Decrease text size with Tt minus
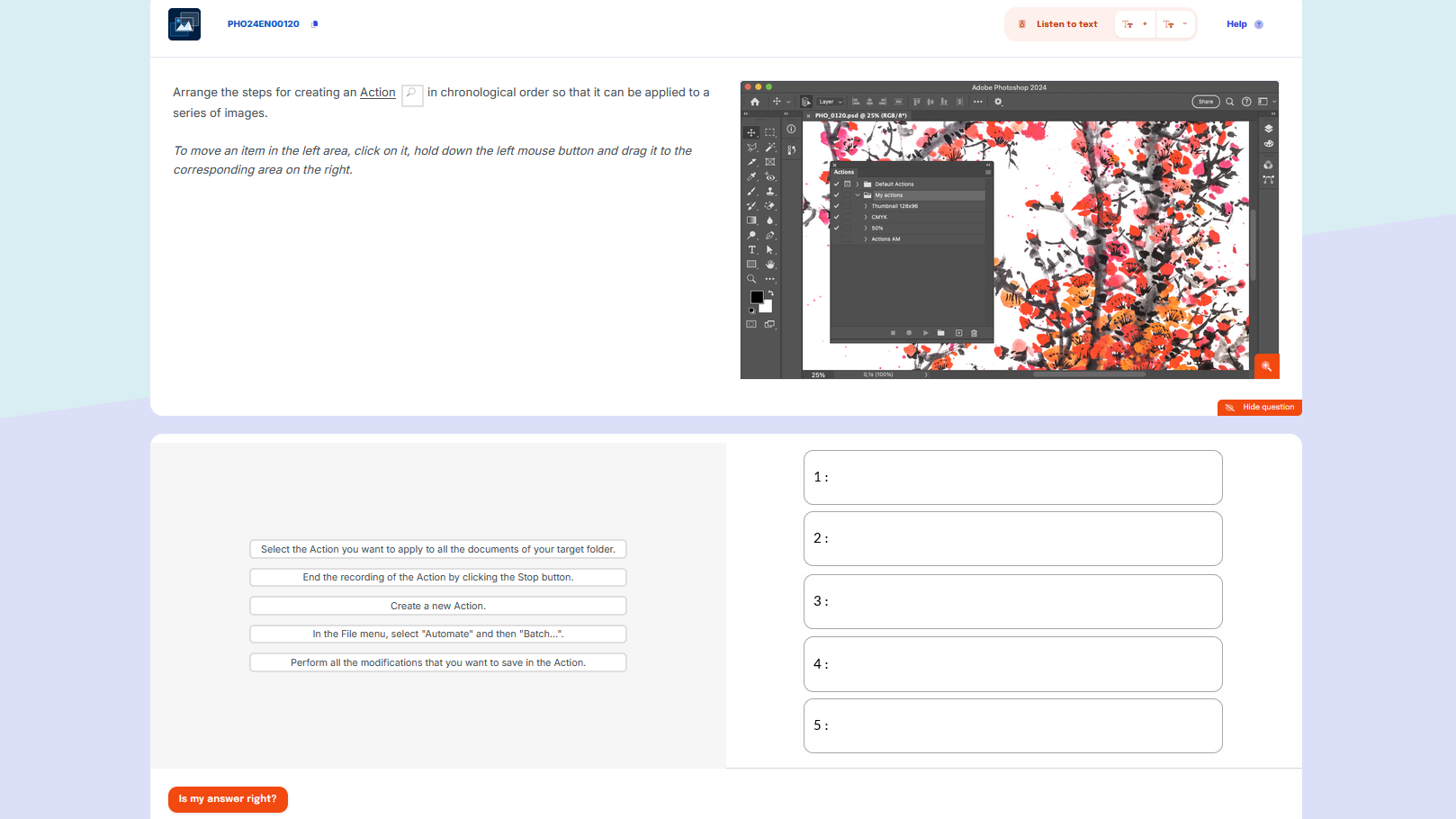 pos(1175,24)
